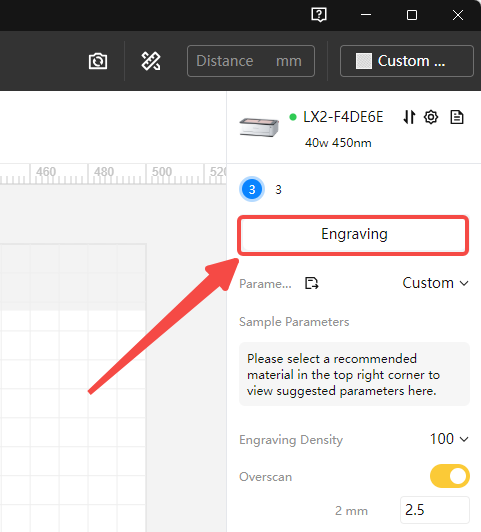This screenshot has width=481, height=532.
Task: Minimize the application window
Action: tap(366, 15)
